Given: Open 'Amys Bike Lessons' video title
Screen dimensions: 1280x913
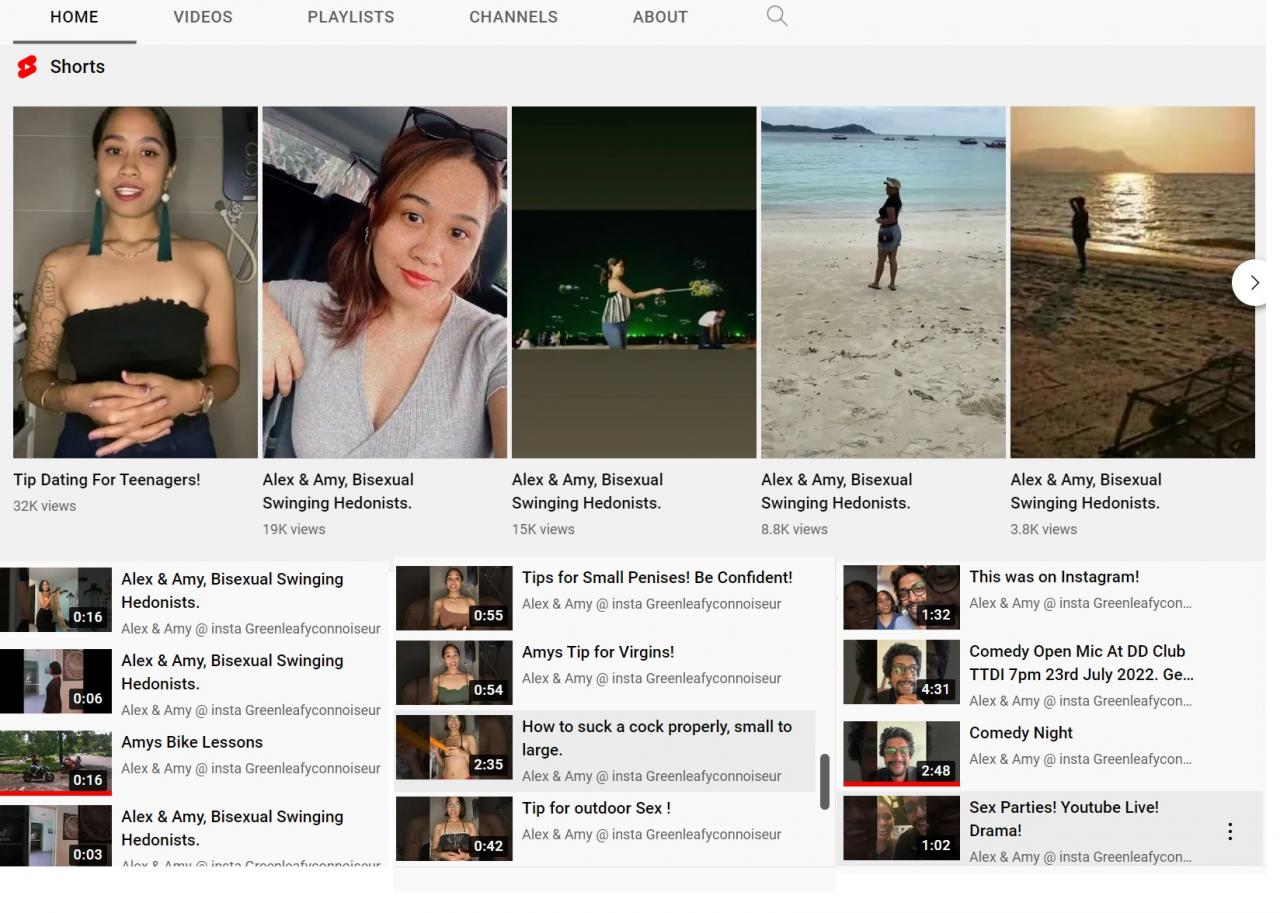Looking at the screenshot, I should (192, 742).
